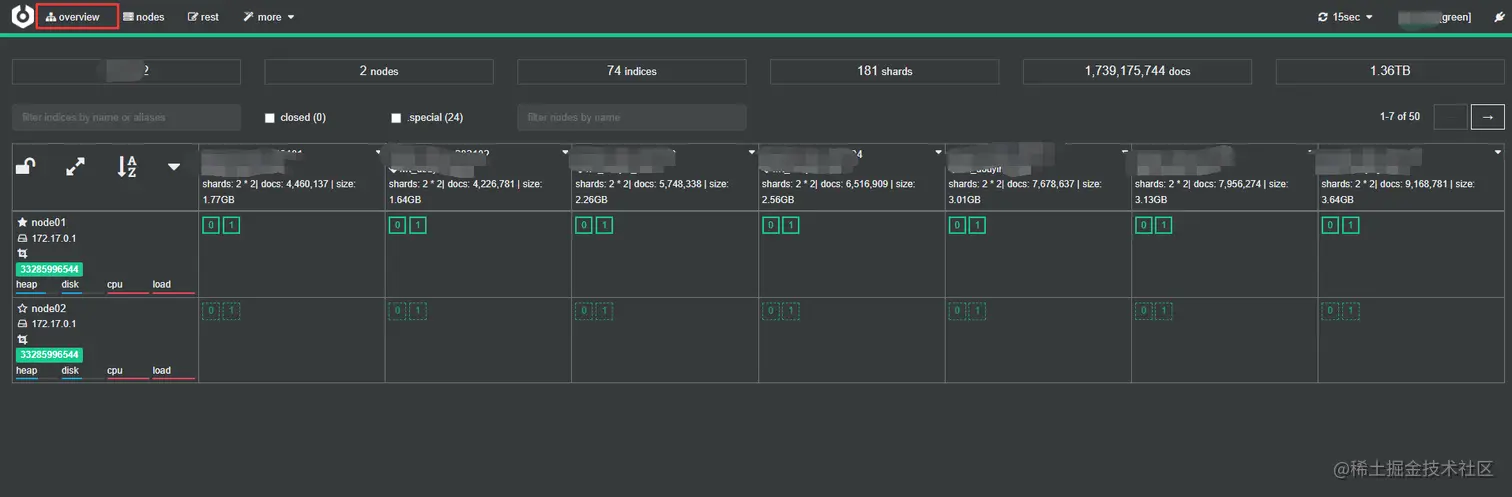Click the hollow star icon beside node02
Viewport: 1512px width, 497px height.
coord(22,309)
